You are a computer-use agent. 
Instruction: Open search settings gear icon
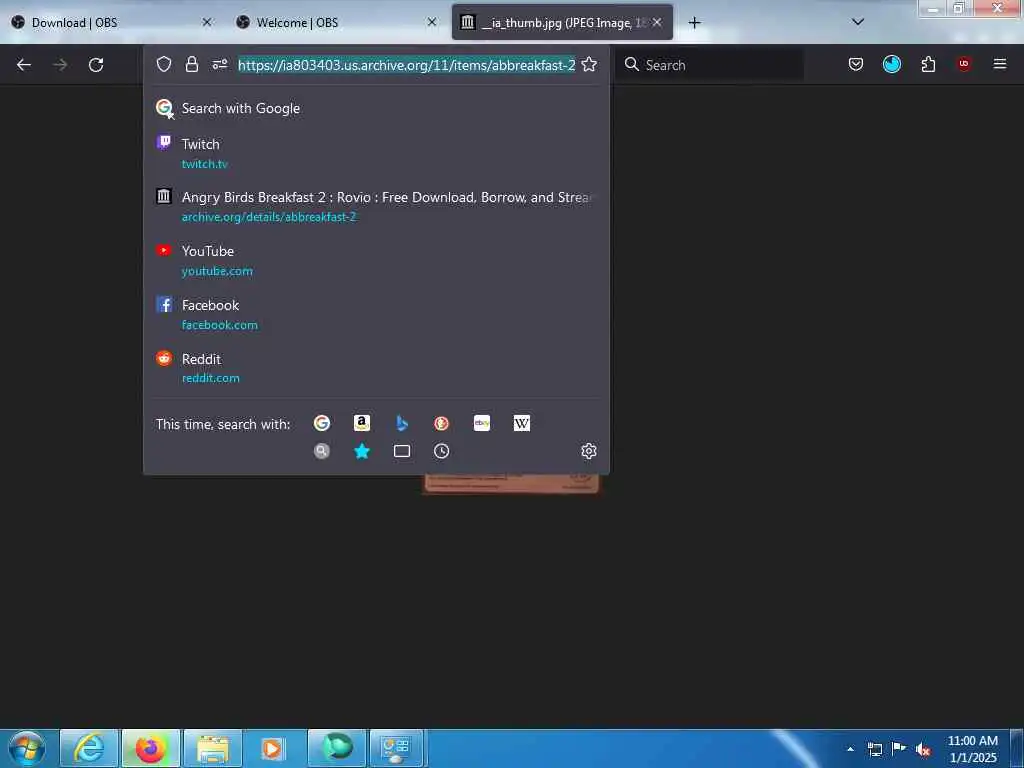pos(589,451)
